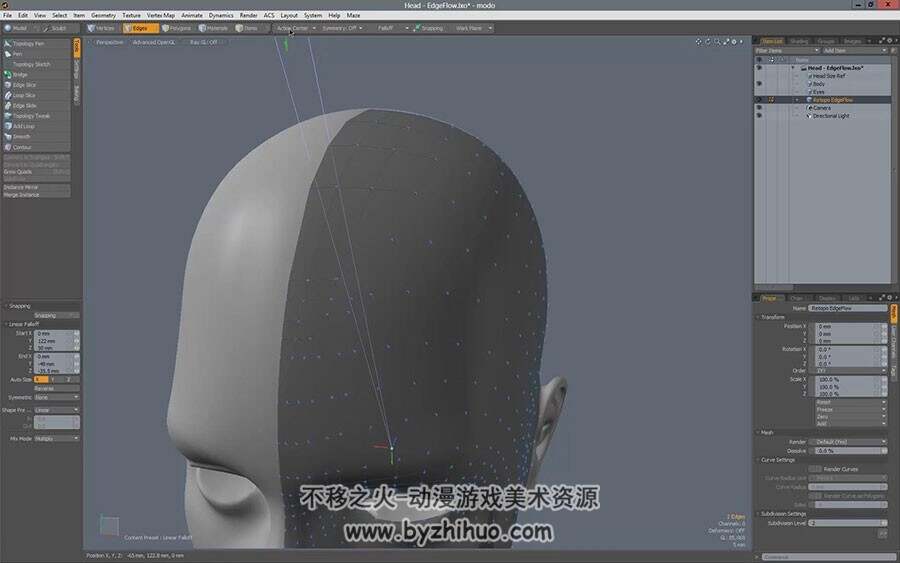Open the Work Plane dropdown

(x=474, y=28)
